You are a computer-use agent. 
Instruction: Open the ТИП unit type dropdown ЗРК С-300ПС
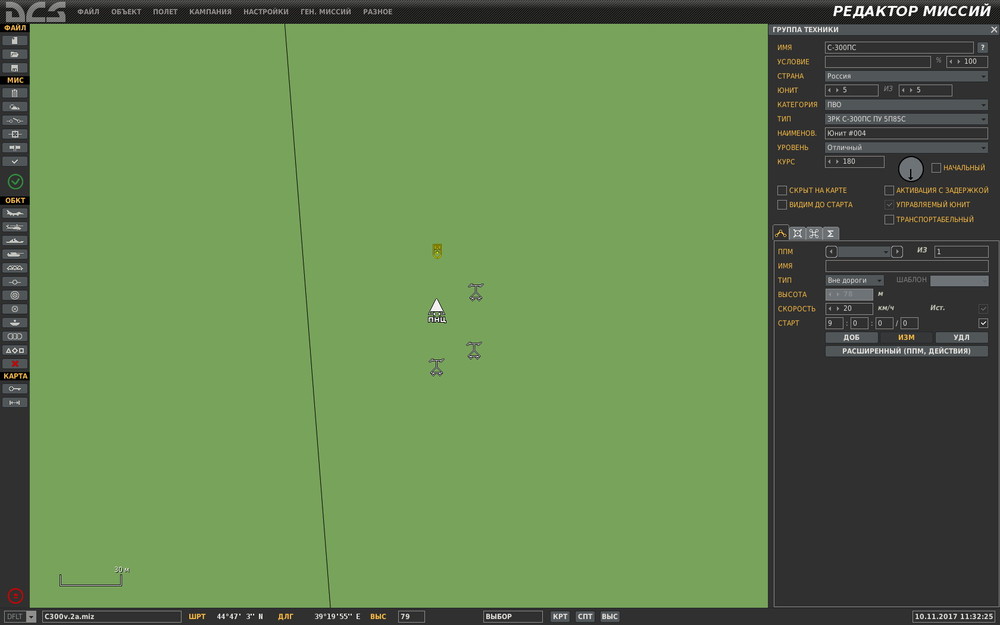pyautogui.click(x=906, y=119)
